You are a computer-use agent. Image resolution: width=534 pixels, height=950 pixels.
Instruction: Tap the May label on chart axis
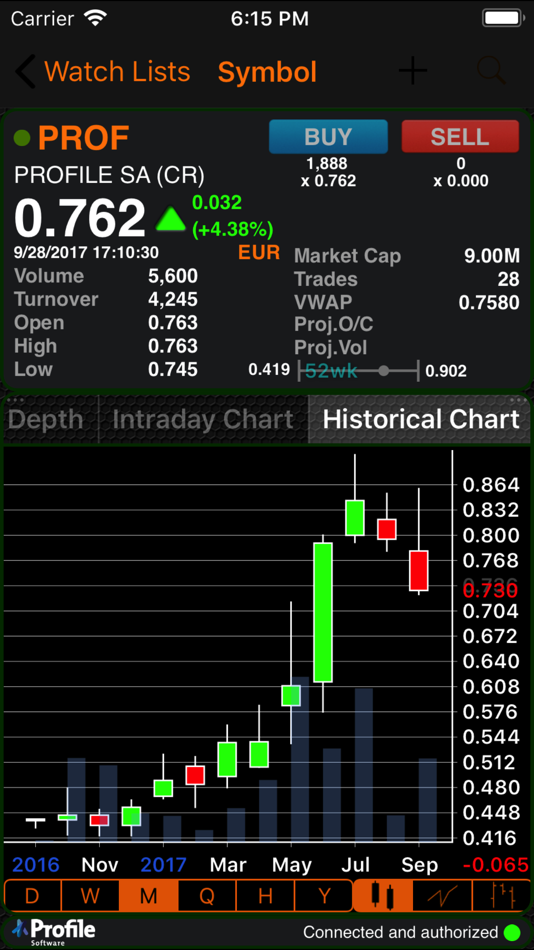pos(291,865)
